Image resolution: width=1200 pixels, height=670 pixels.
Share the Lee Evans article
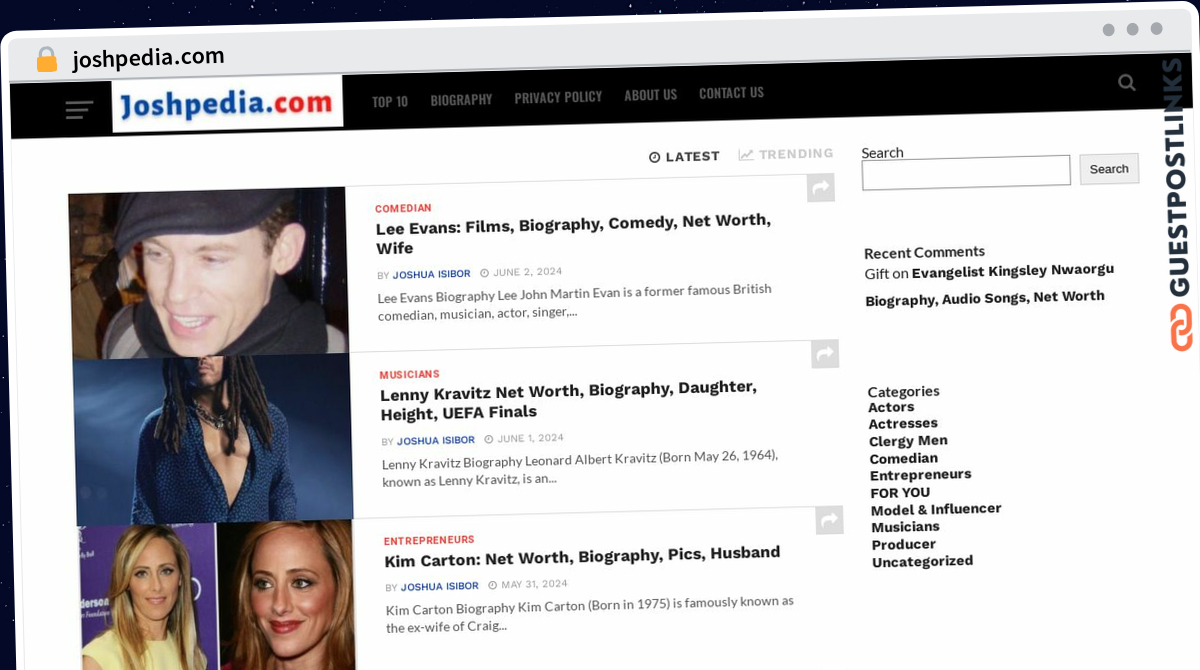click(820, 188)
